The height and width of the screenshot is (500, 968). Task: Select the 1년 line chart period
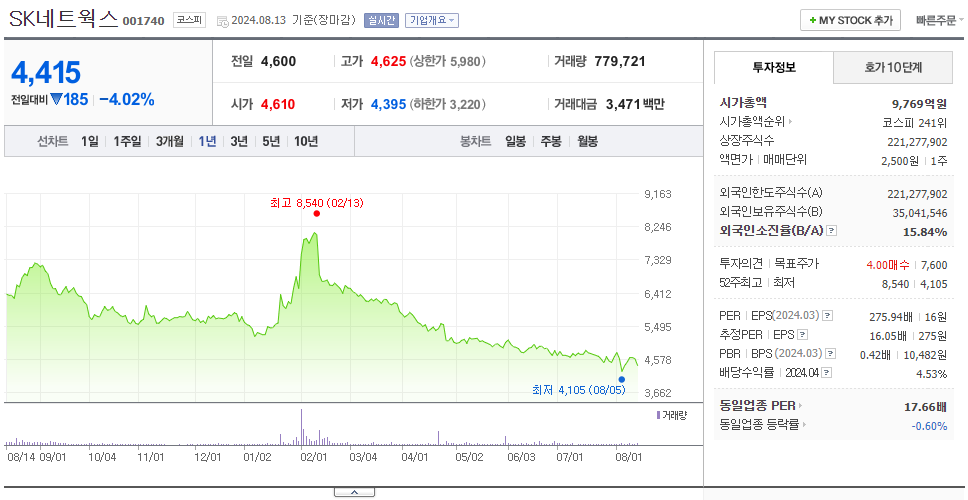pos(207,141)
